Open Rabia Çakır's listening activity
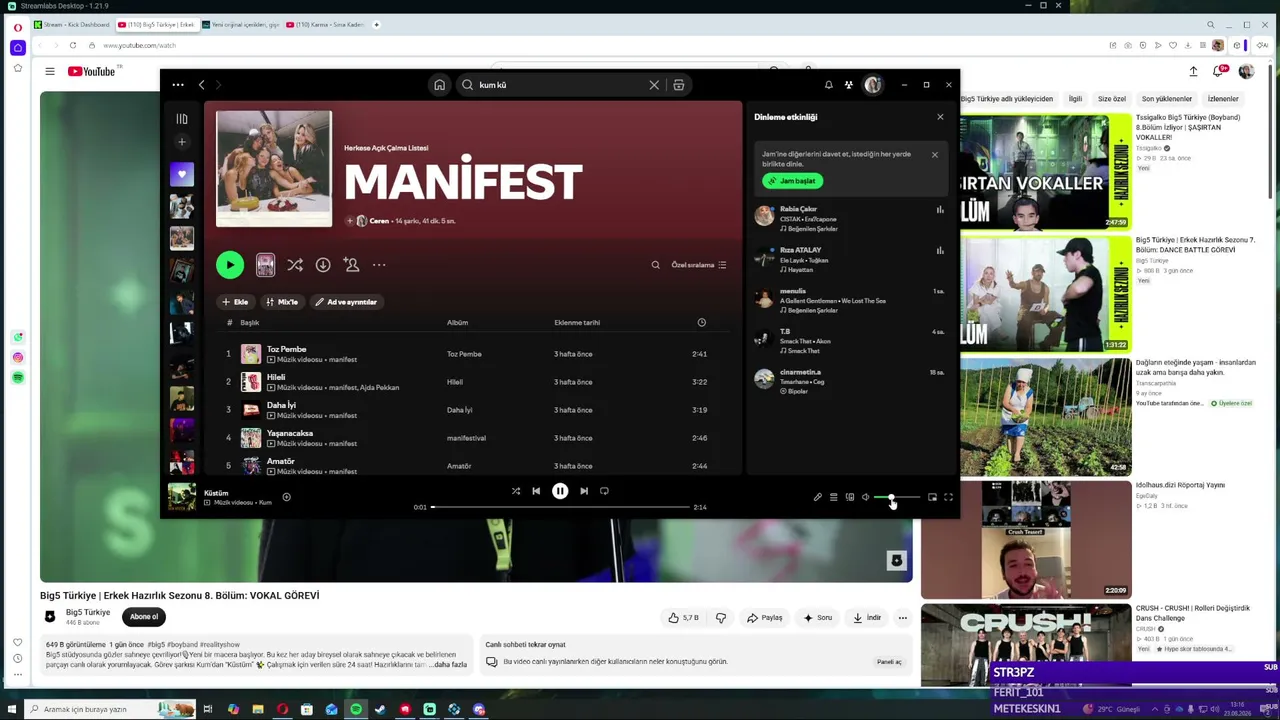Image resolution: width=1280 pixels, height=720 pixels. 850,219
